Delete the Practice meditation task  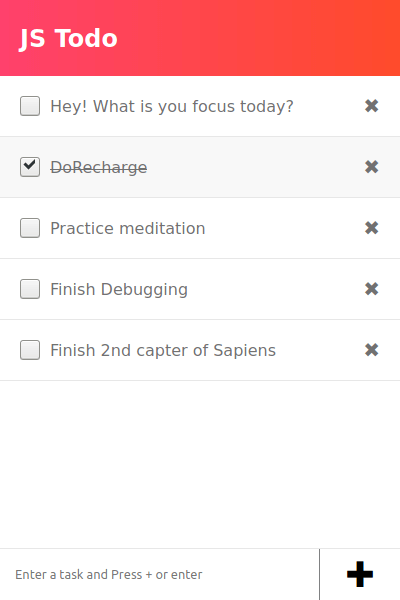pyautogui.click(x=372, y=228)
